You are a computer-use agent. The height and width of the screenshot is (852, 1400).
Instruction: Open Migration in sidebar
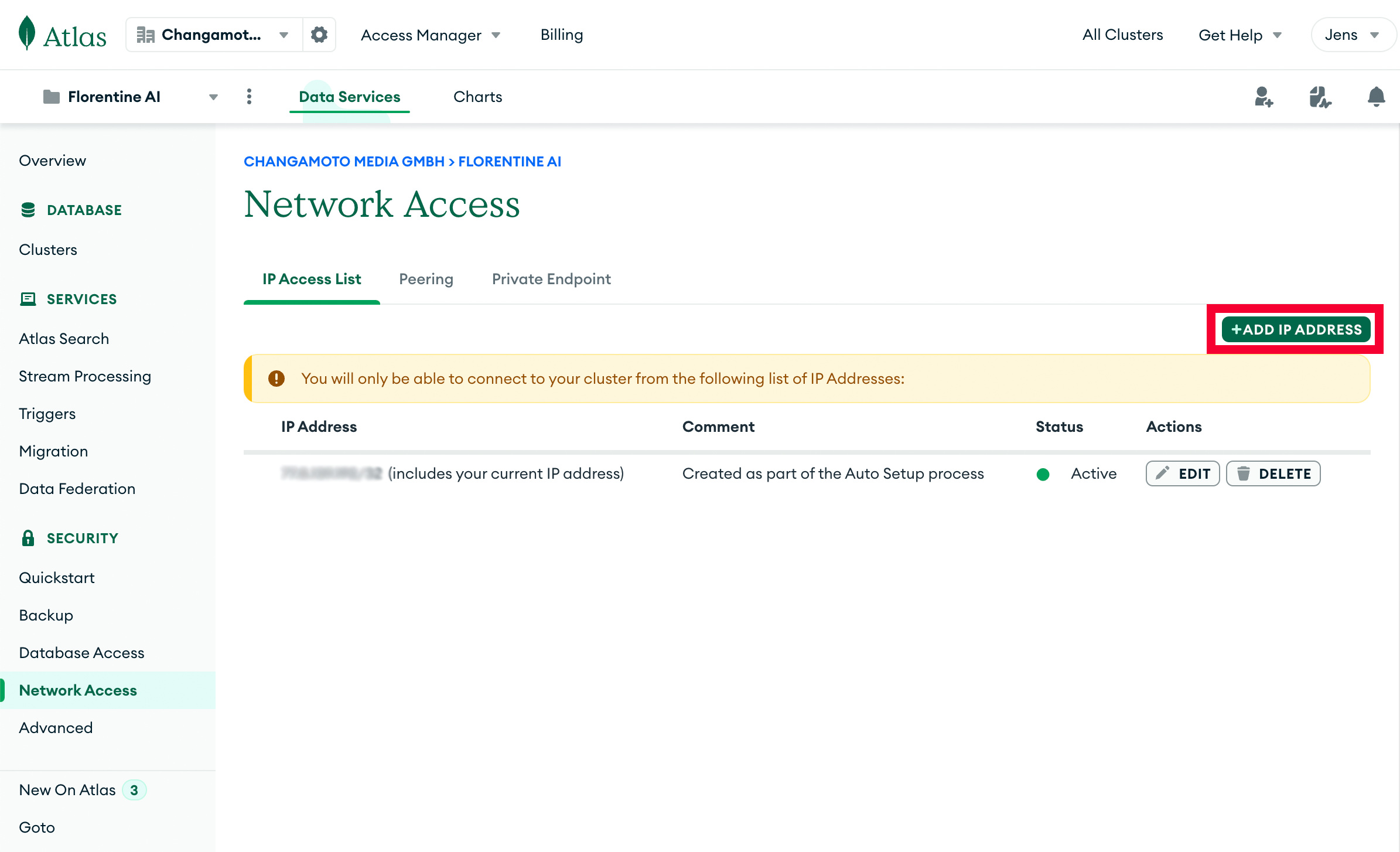[53, 451]
